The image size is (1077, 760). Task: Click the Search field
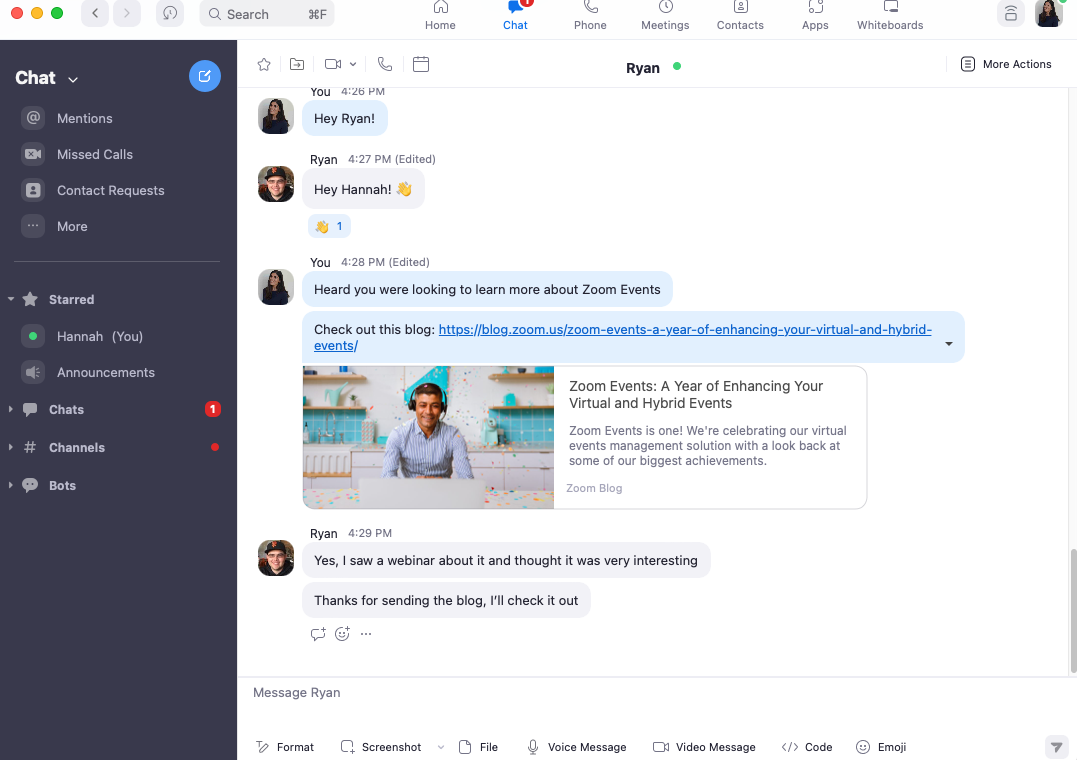coord(267,14)
